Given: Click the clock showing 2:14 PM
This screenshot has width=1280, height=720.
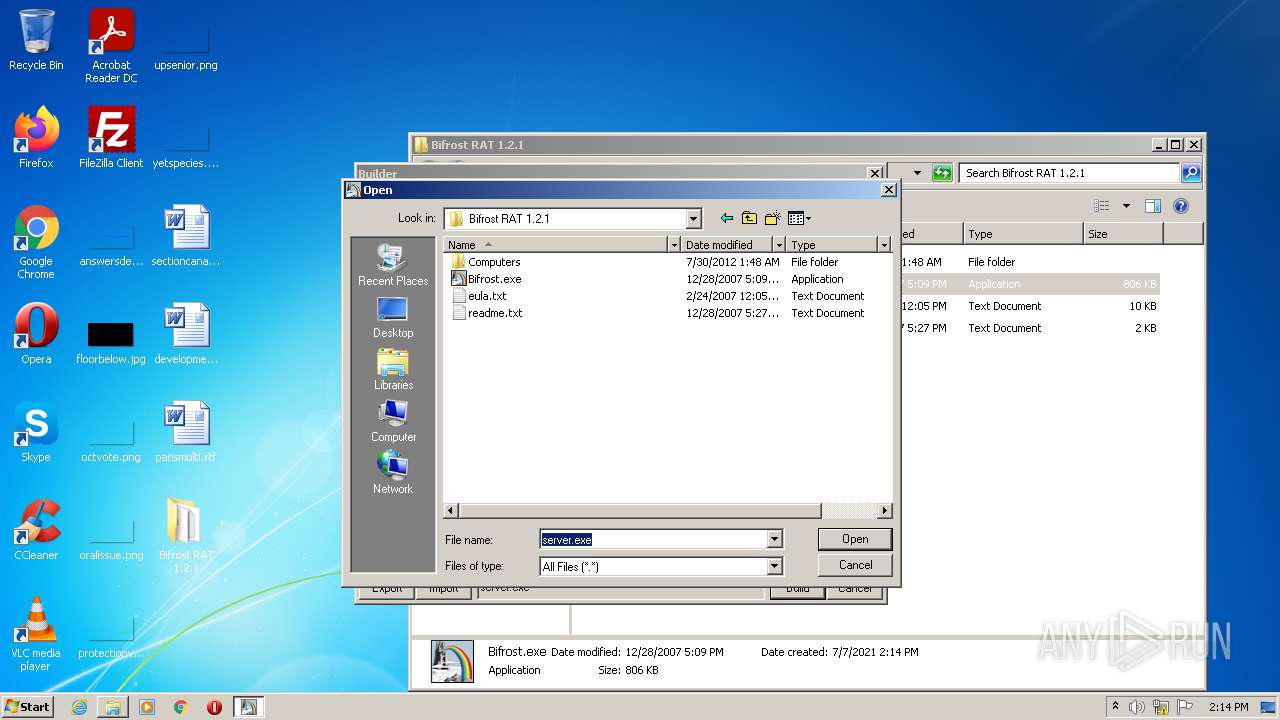Looking at the screenshot, I should click(x=1228, y=707).
